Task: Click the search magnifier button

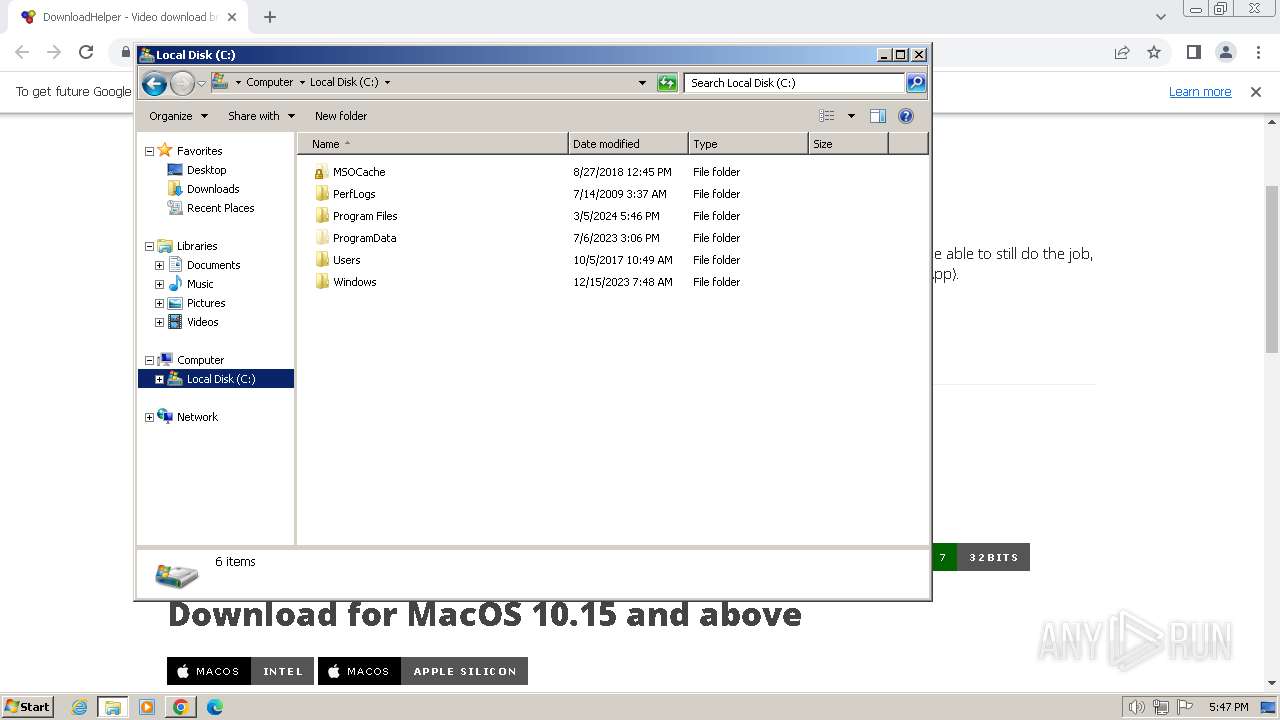Action: click(916, 83)
